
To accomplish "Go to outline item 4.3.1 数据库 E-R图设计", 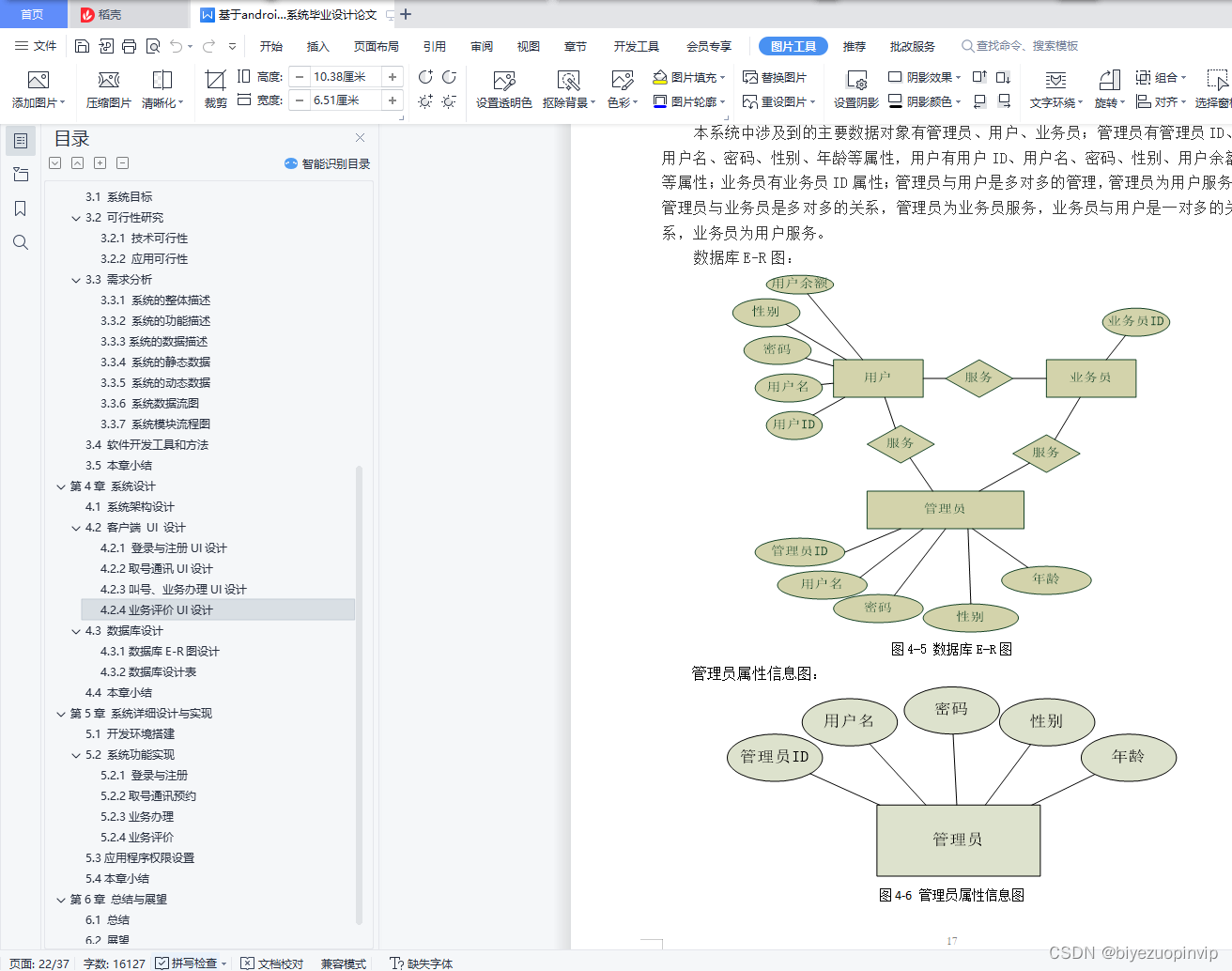I will [160, 652].
